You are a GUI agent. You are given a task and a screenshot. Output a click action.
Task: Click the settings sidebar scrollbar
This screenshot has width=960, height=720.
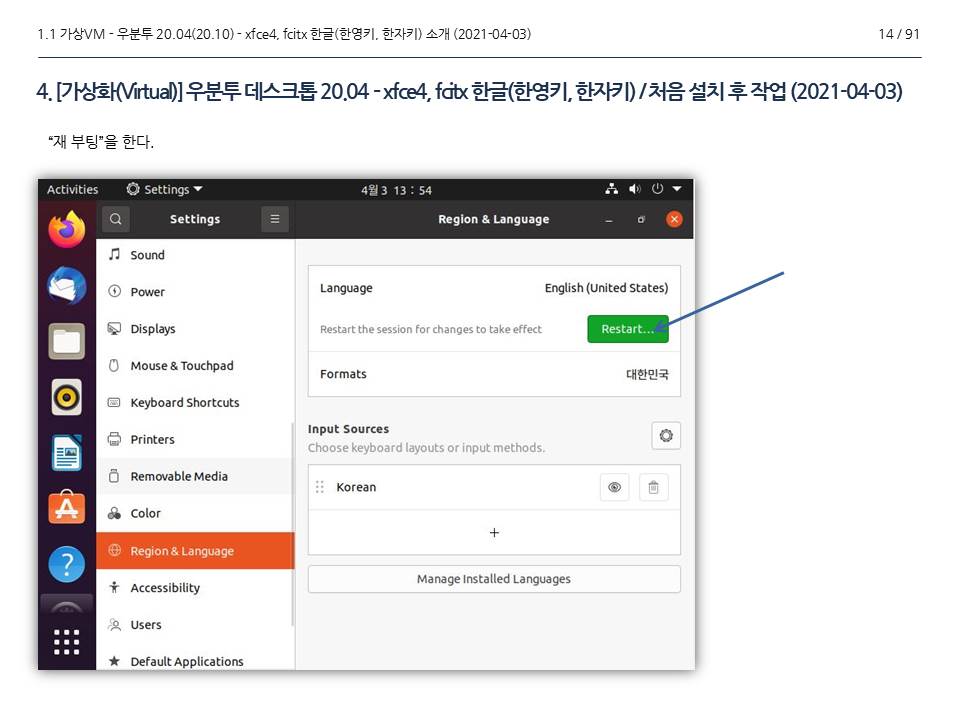(x=293, y=524)
